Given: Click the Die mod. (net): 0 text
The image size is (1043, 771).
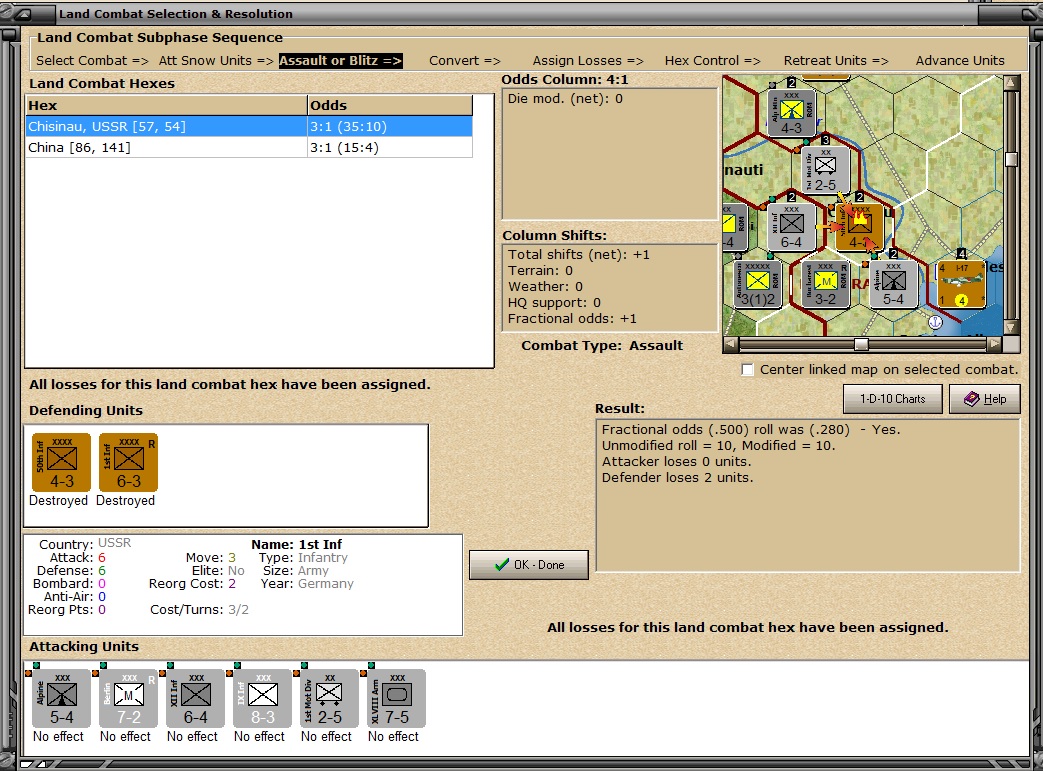Looking at the screenshot, I should (565, 98).
